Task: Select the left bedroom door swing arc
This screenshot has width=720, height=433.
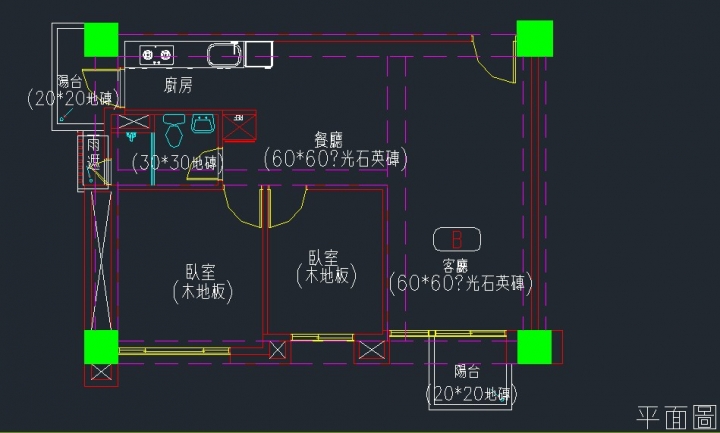Action: tap(243, 206)
